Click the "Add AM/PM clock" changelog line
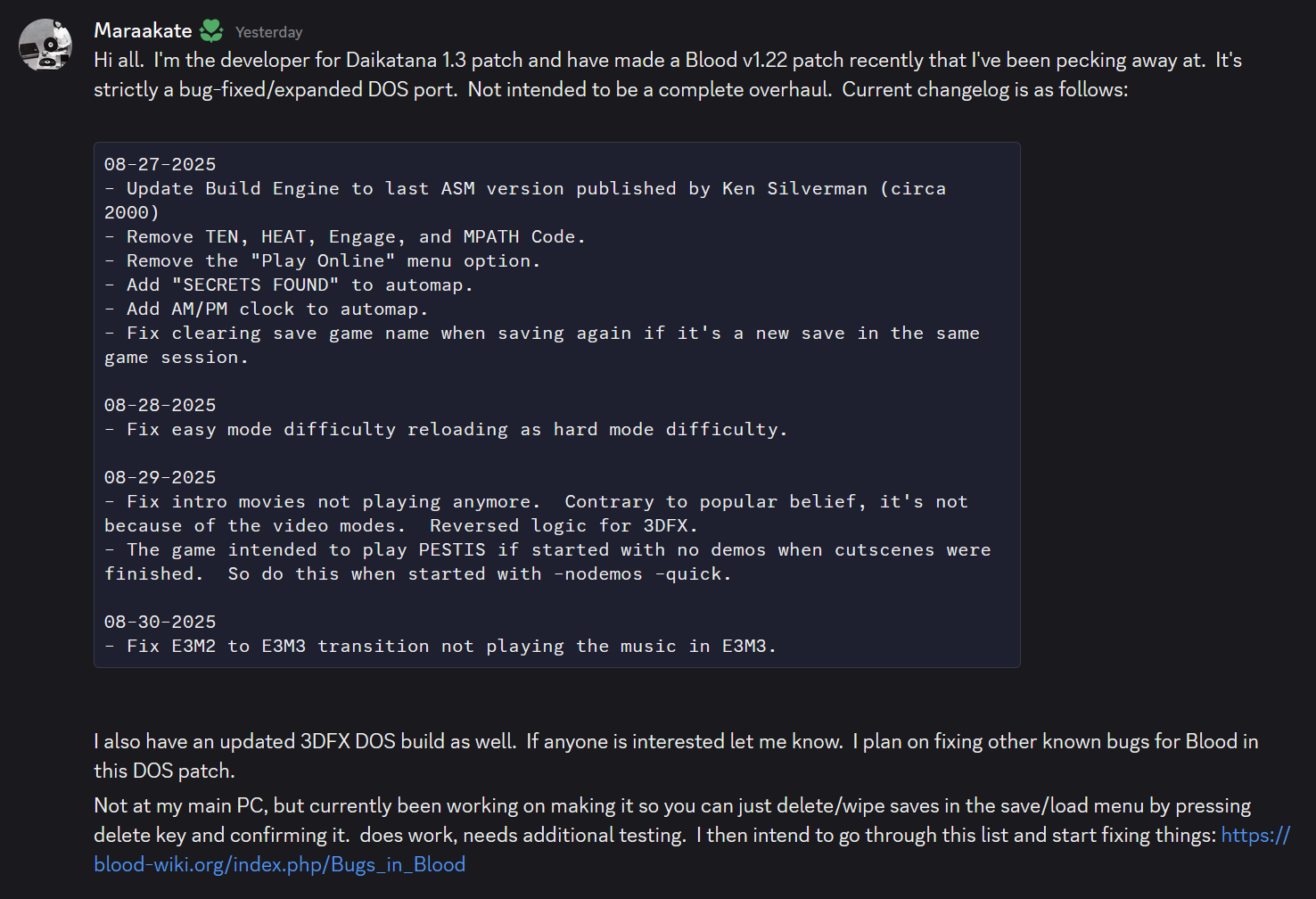Viewport: 1316px width, 899px height. point(266,309)
